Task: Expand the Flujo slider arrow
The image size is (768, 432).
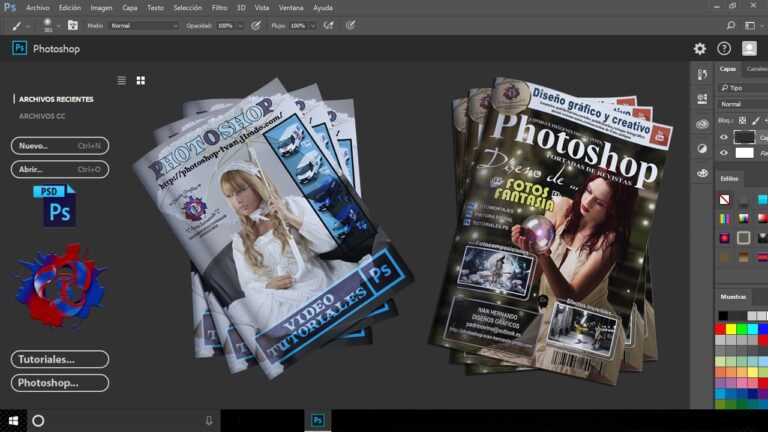Action: point(312,26)
